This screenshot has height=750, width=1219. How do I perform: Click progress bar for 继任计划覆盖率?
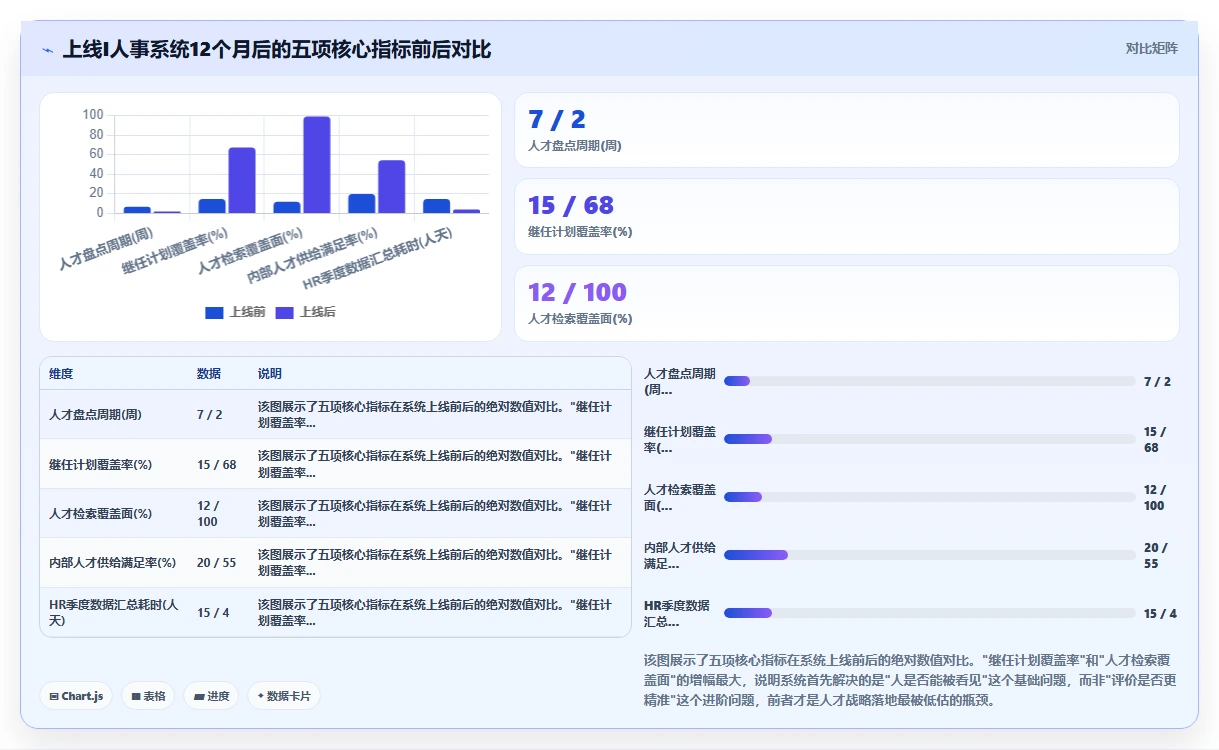coord(929,439)
